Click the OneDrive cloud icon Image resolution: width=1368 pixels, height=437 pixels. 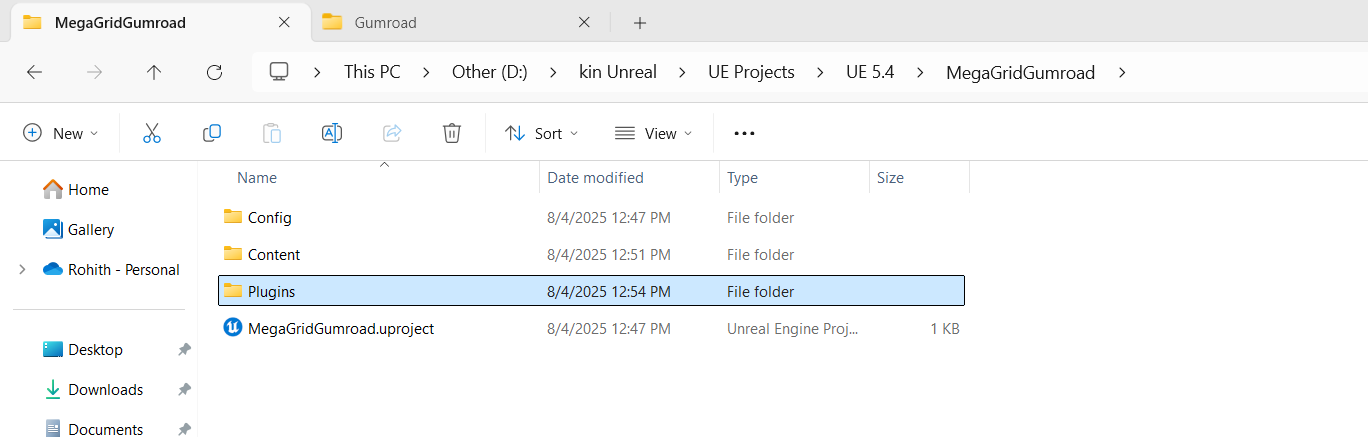click(53, 269)
